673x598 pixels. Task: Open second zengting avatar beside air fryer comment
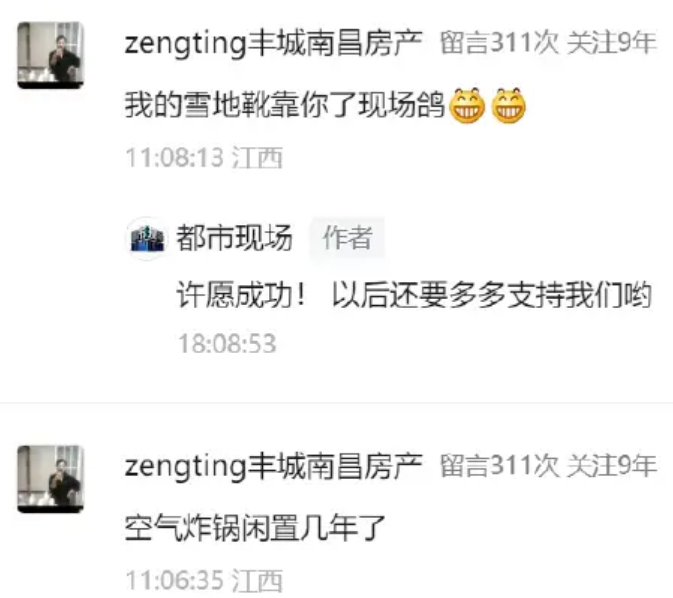tap(50, 479)
